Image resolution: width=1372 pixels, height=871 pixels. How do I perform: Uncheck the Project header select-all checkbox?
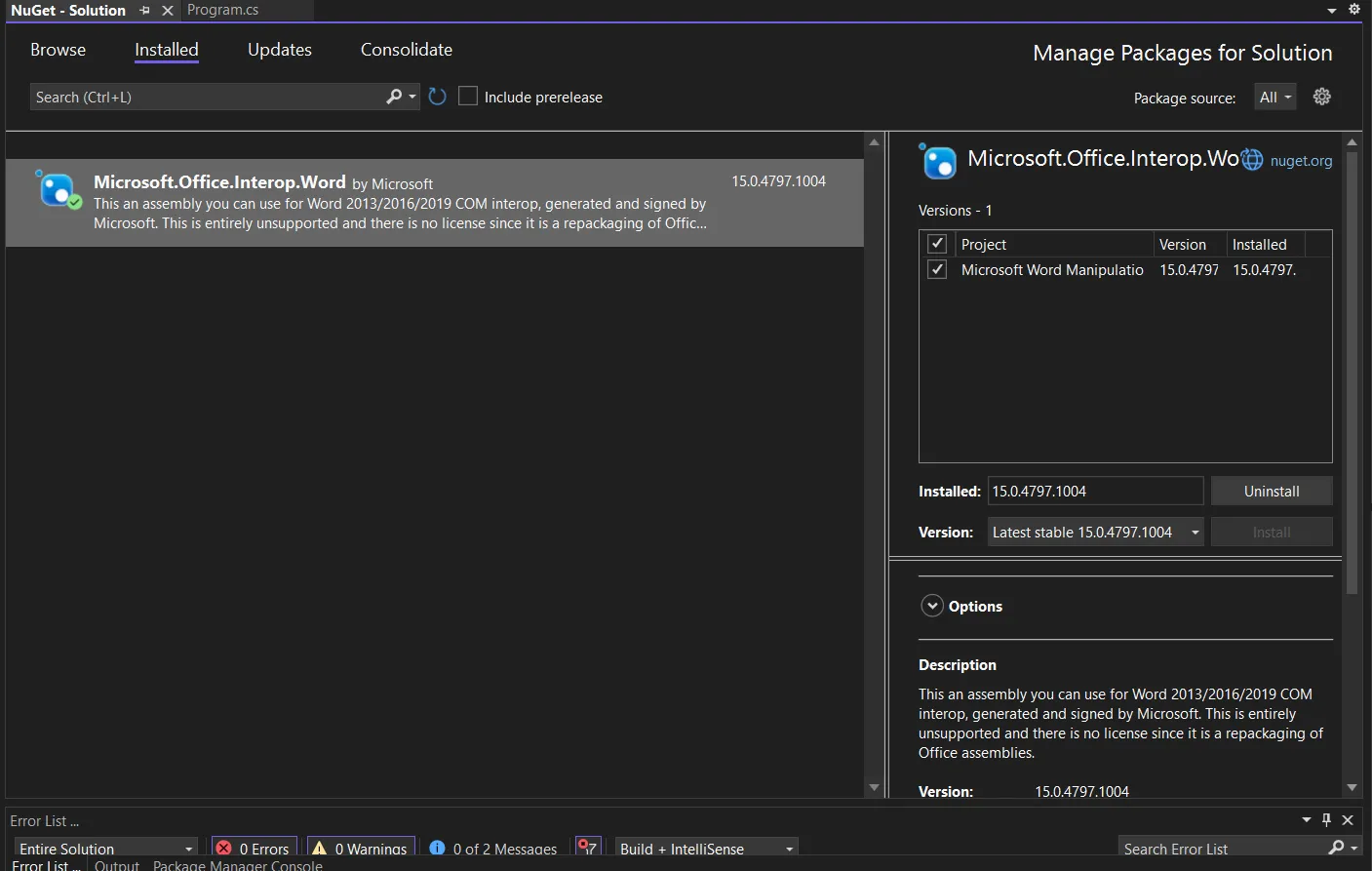937,244
